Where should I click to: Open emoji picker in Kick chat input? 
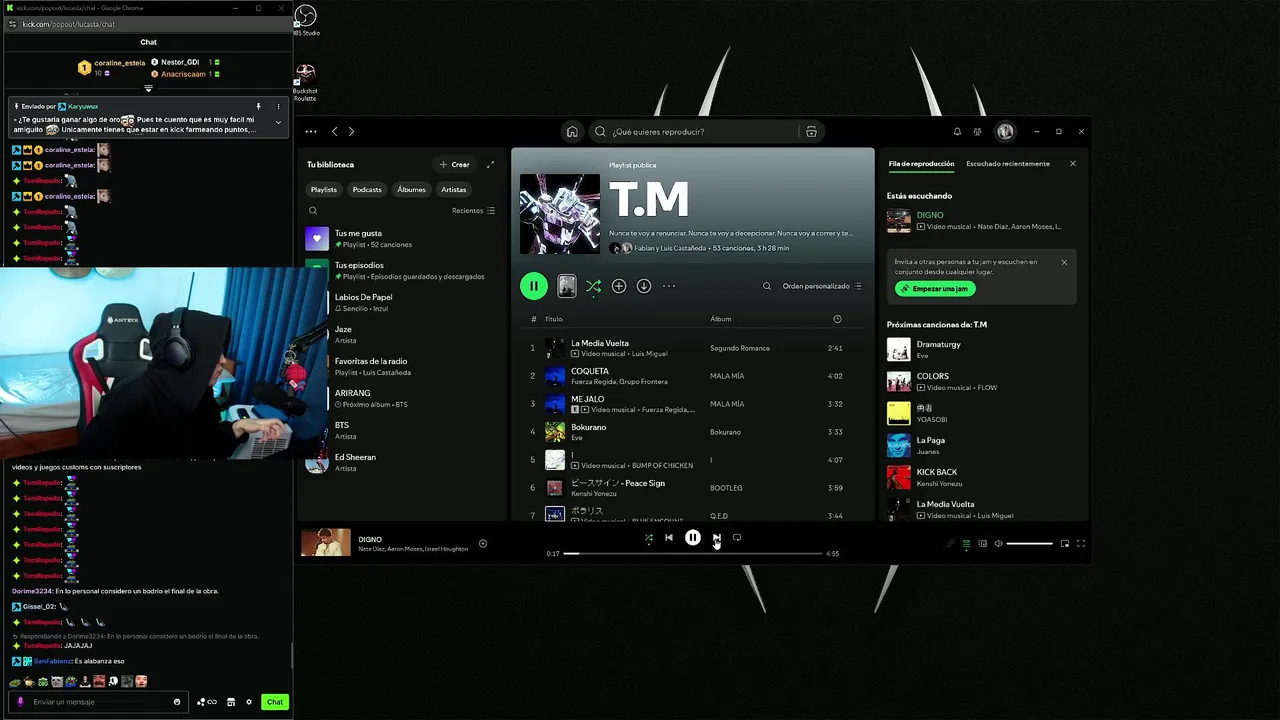tap(177, 702)
